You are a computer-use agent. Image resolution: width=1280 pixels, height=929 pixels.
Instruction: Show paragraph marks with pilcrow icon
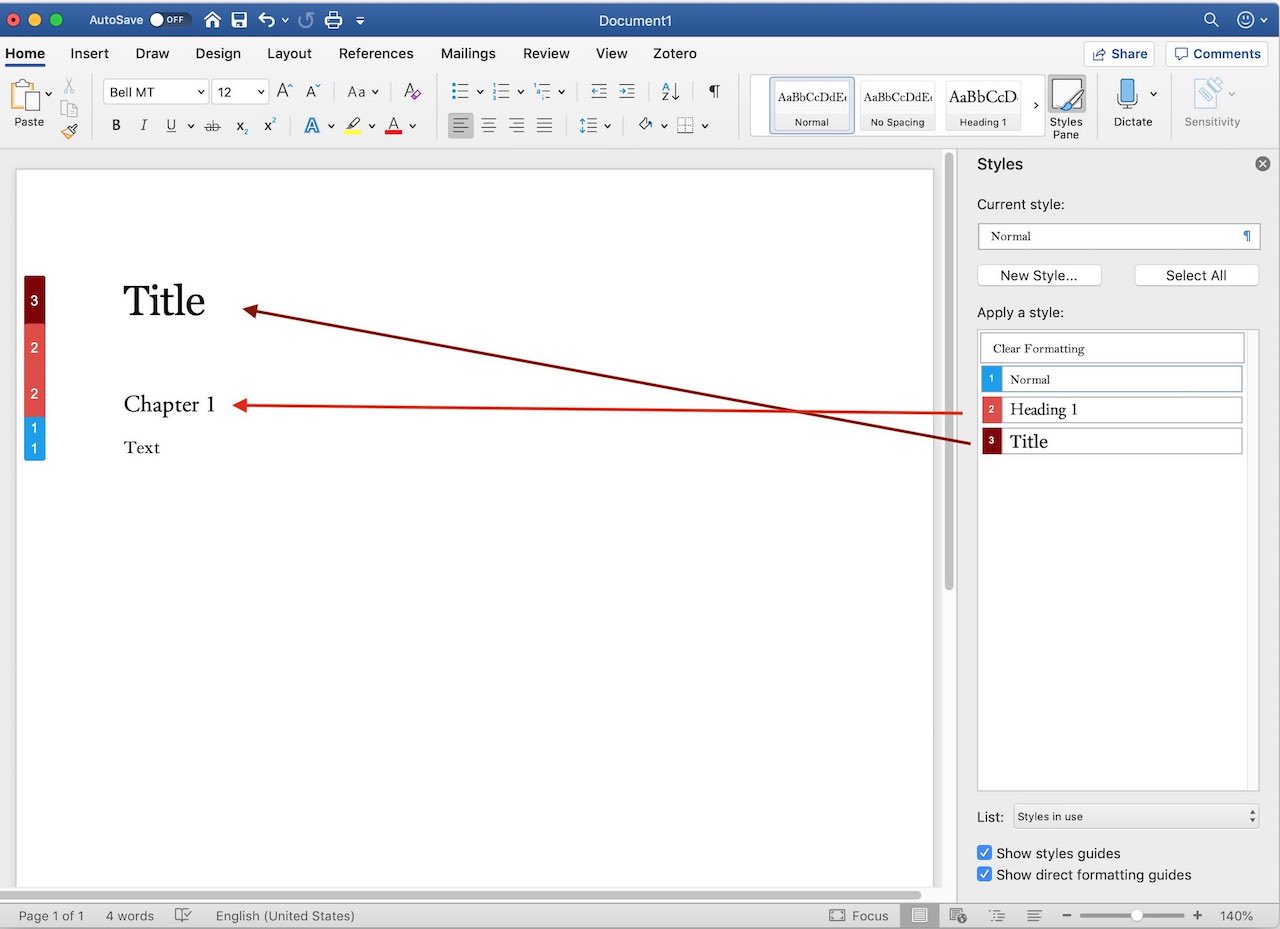point(714,92)
